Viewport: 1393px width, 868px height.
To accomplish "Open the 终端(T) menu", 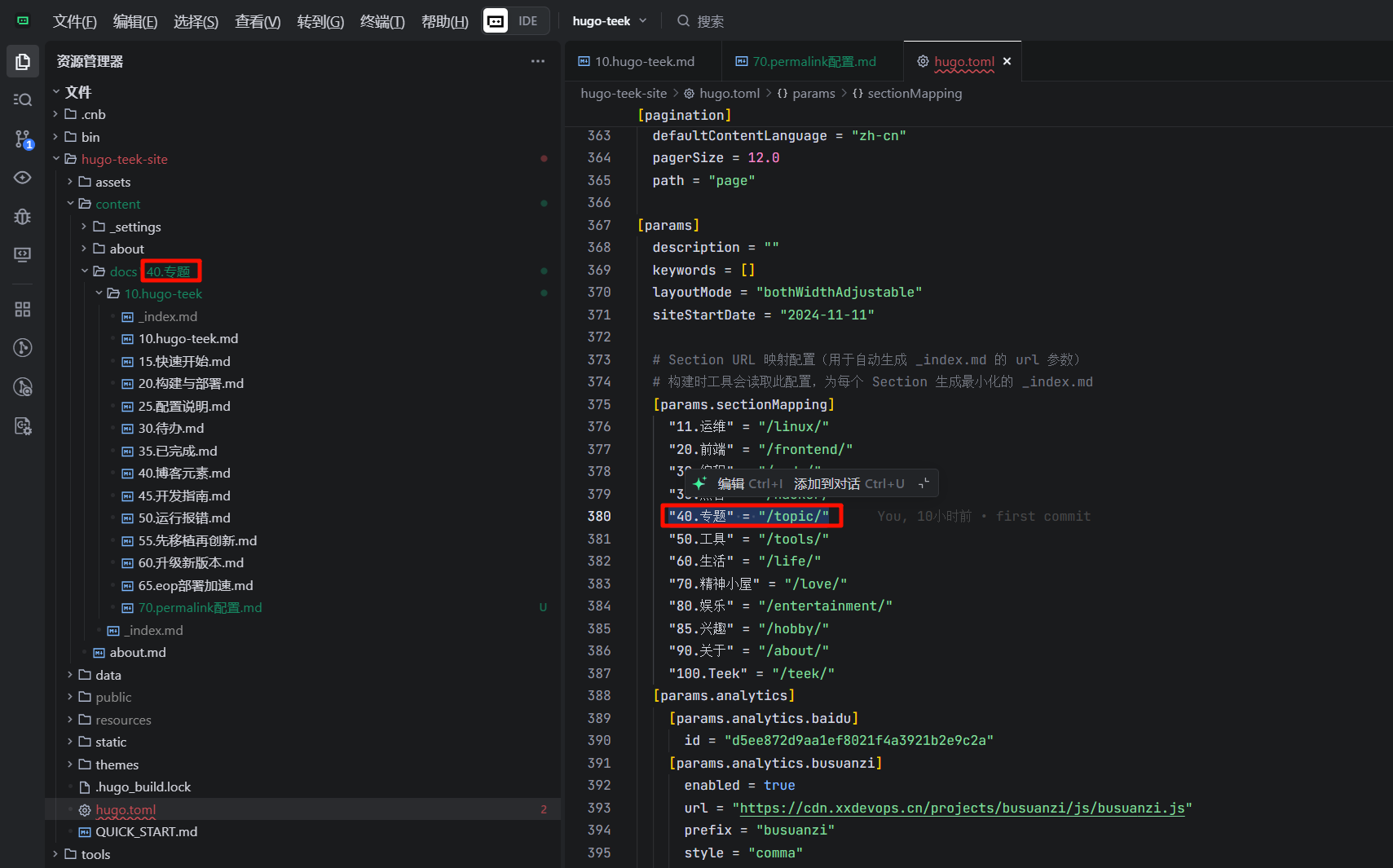I will (x=381, y=21).
